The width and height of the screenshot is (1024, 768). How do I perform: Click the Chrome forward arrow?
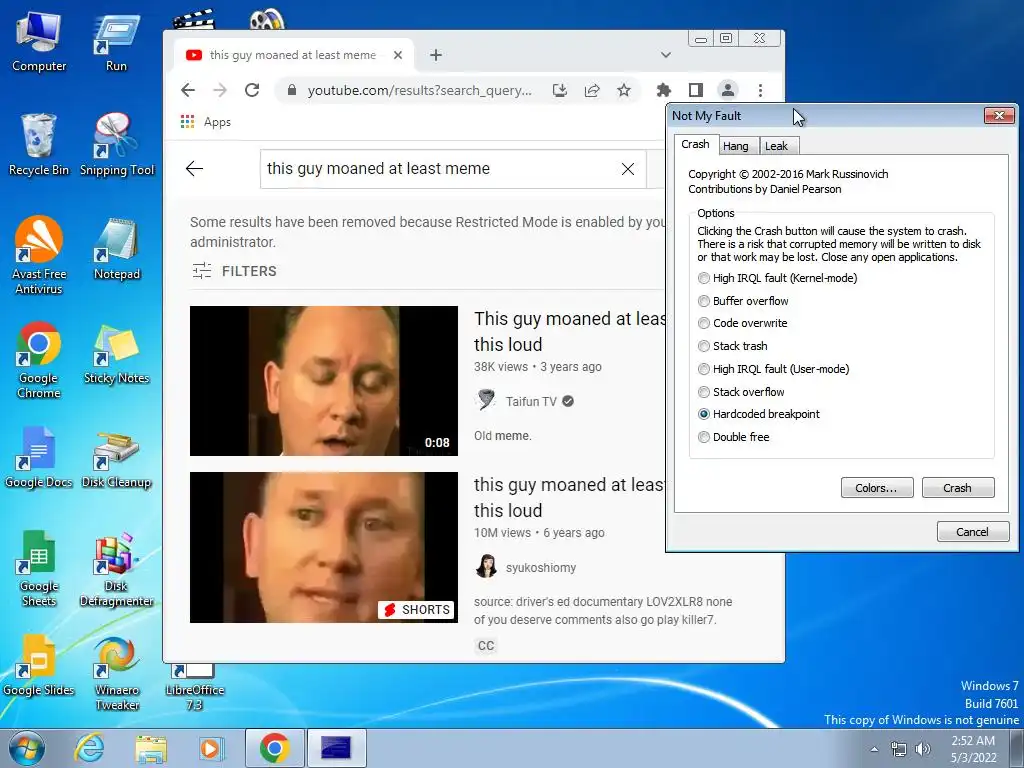[x=220, y=90]
